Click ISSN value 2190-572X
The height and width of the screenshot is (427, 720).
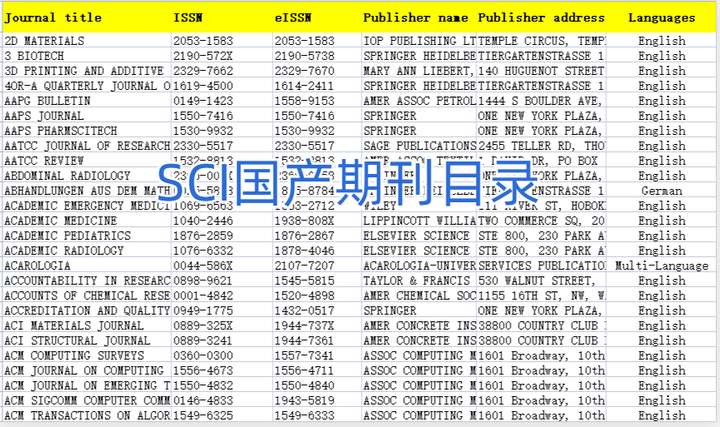222,56
